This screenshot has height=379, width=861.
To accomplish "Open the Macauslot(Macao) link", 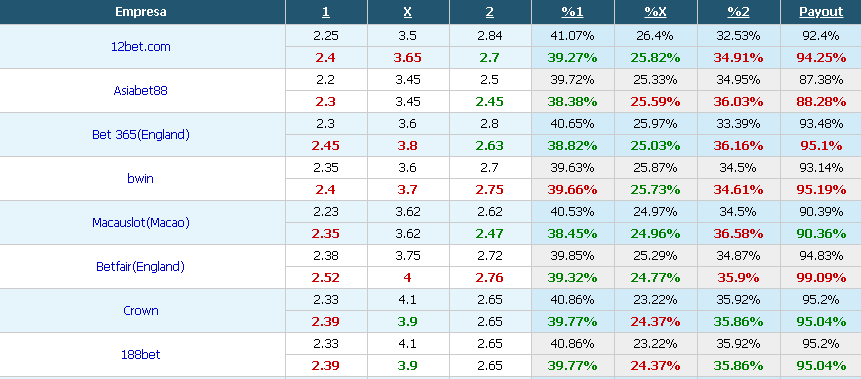I will (x=141, y=222).
